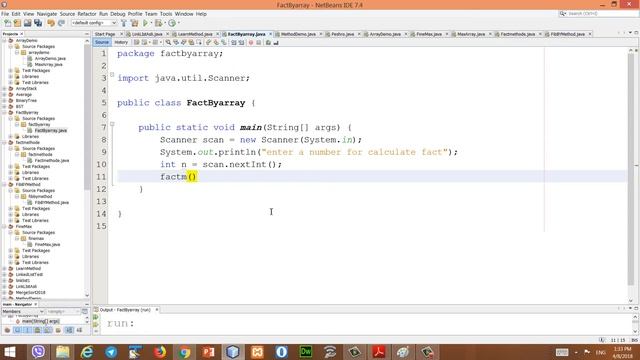Switch to the Start Page tab
Viewport: 640px width, 360px height.
point(105,34)
